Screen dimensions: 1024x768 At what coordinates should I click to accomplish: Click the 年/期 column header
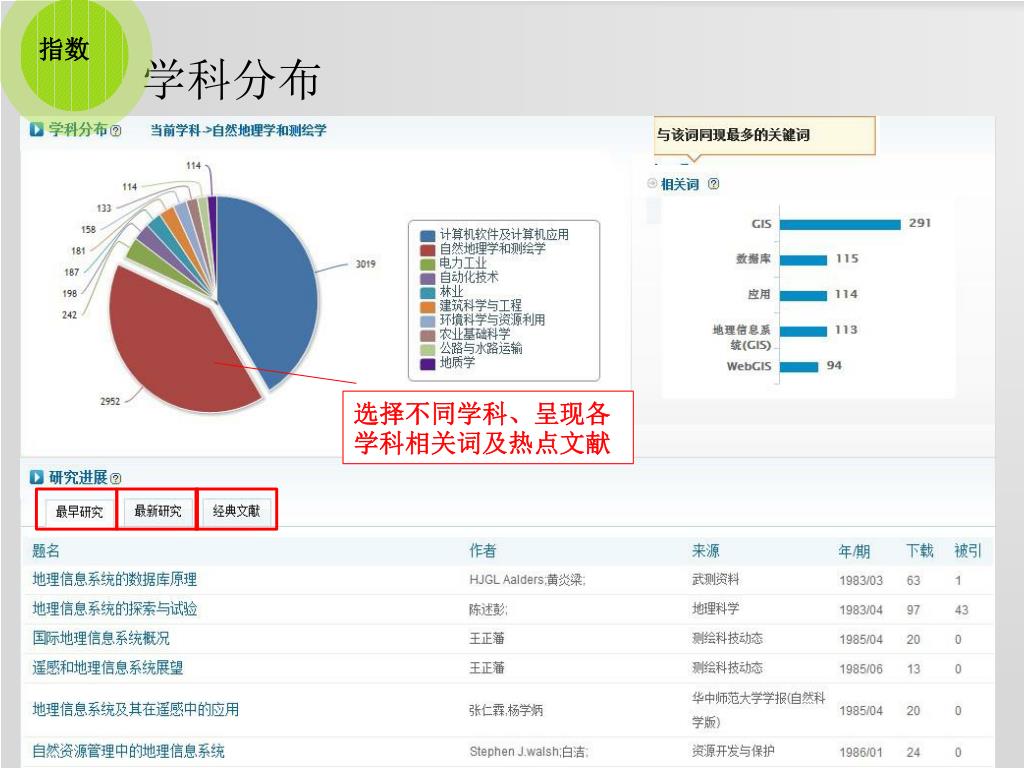click(x=854, y=552)
